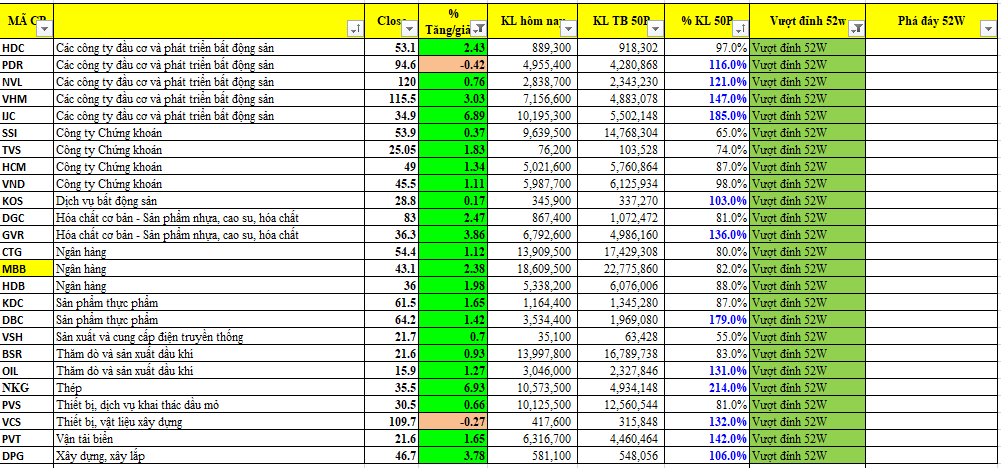Image resolution: width=1001 pixels, height=468 pixels.
Task: Click the green 6.89 cell for IJC
Action: [x=455, y=116]
